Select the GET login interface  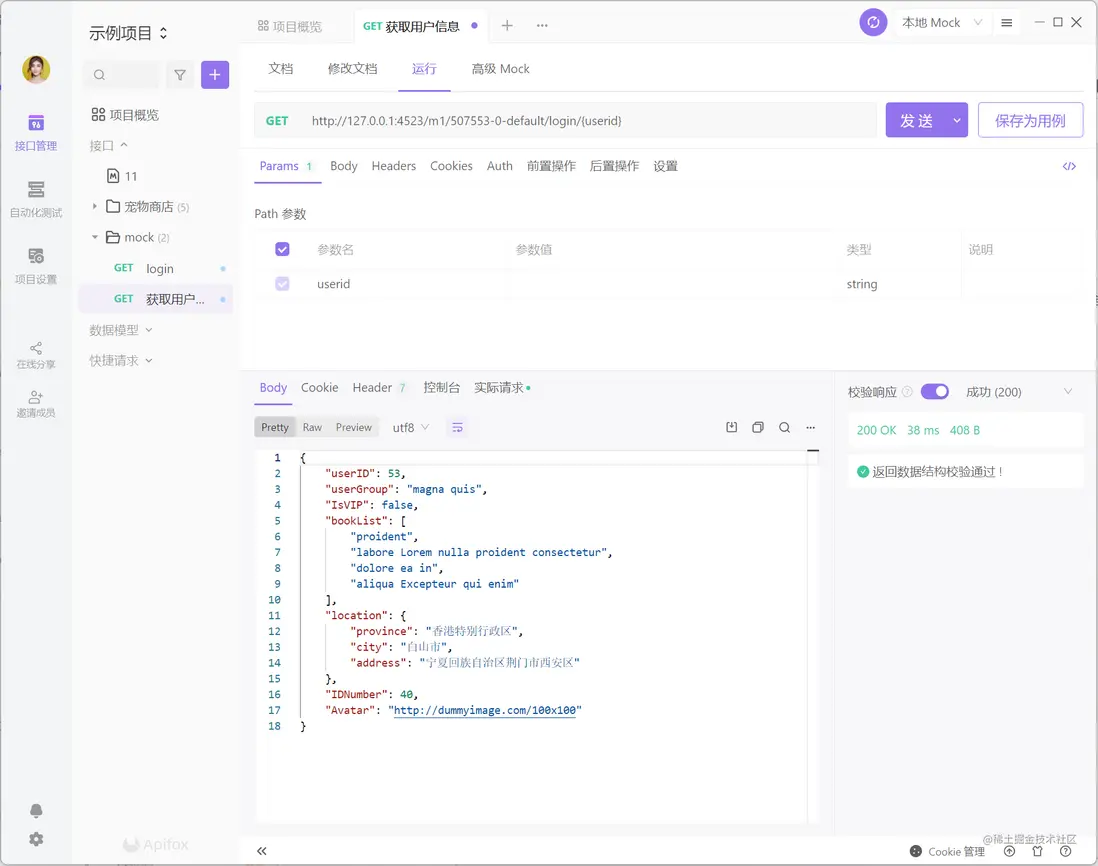(155, 268)
